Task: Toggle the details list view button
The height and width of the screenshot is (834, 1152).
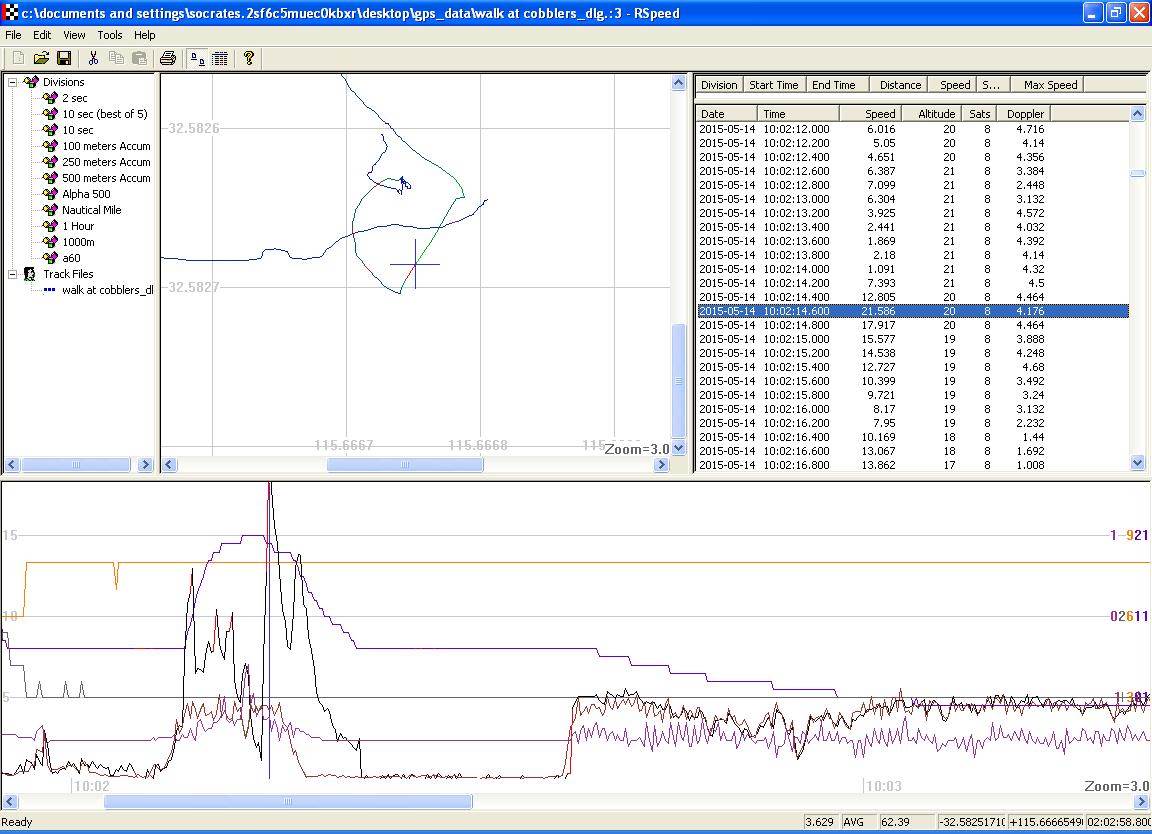Action: (220, 59)
